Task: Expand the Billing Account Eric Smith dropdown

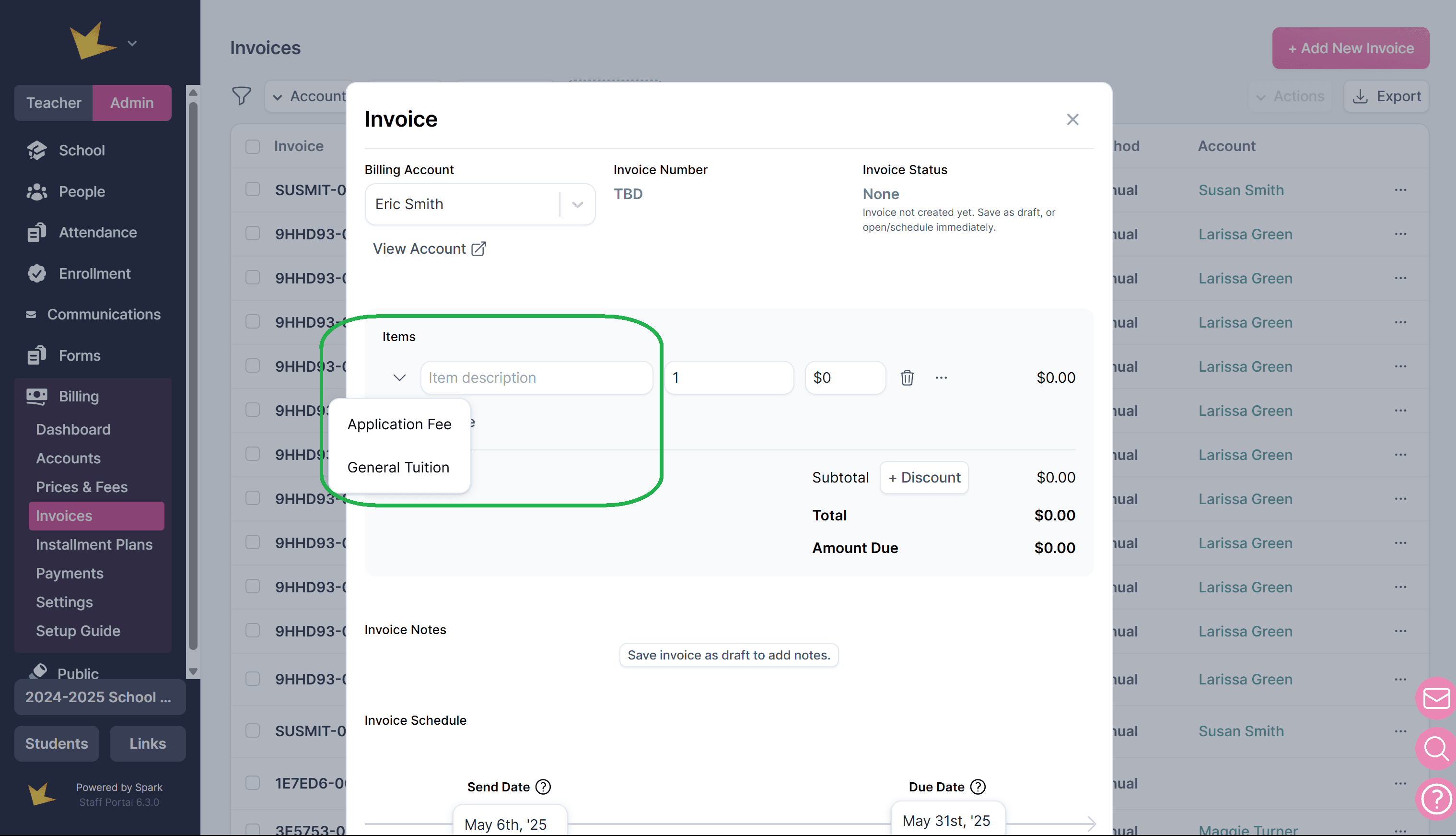Action: coord(577,204)
